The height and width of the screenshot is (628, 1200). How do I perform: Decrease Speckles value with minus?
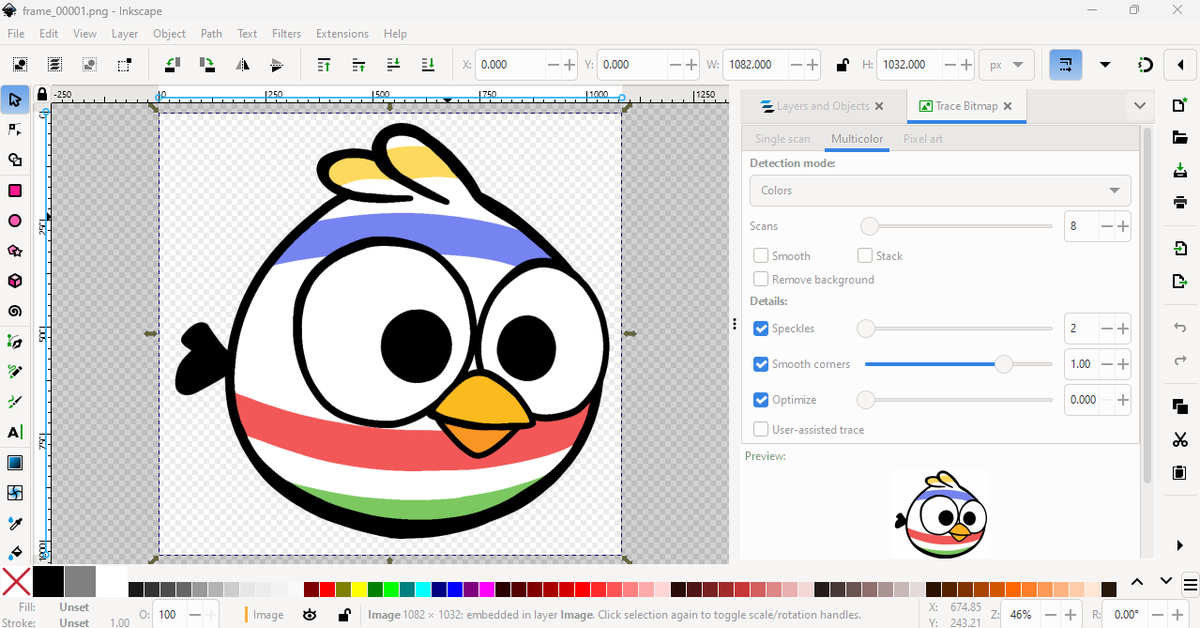(x=1107, y=328)
